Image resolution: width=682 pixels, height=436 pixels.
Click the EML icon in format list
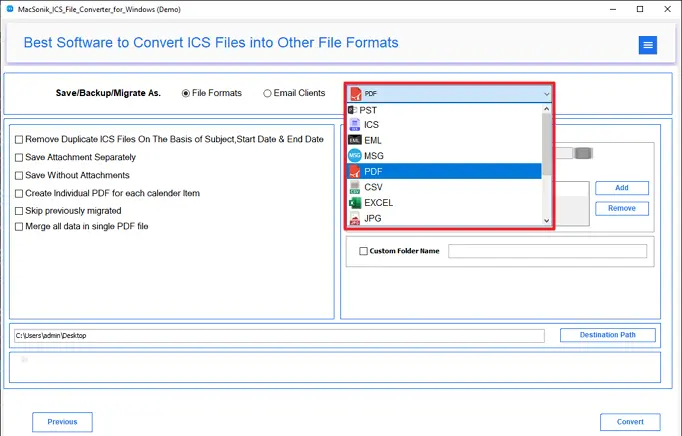[354, 141]
